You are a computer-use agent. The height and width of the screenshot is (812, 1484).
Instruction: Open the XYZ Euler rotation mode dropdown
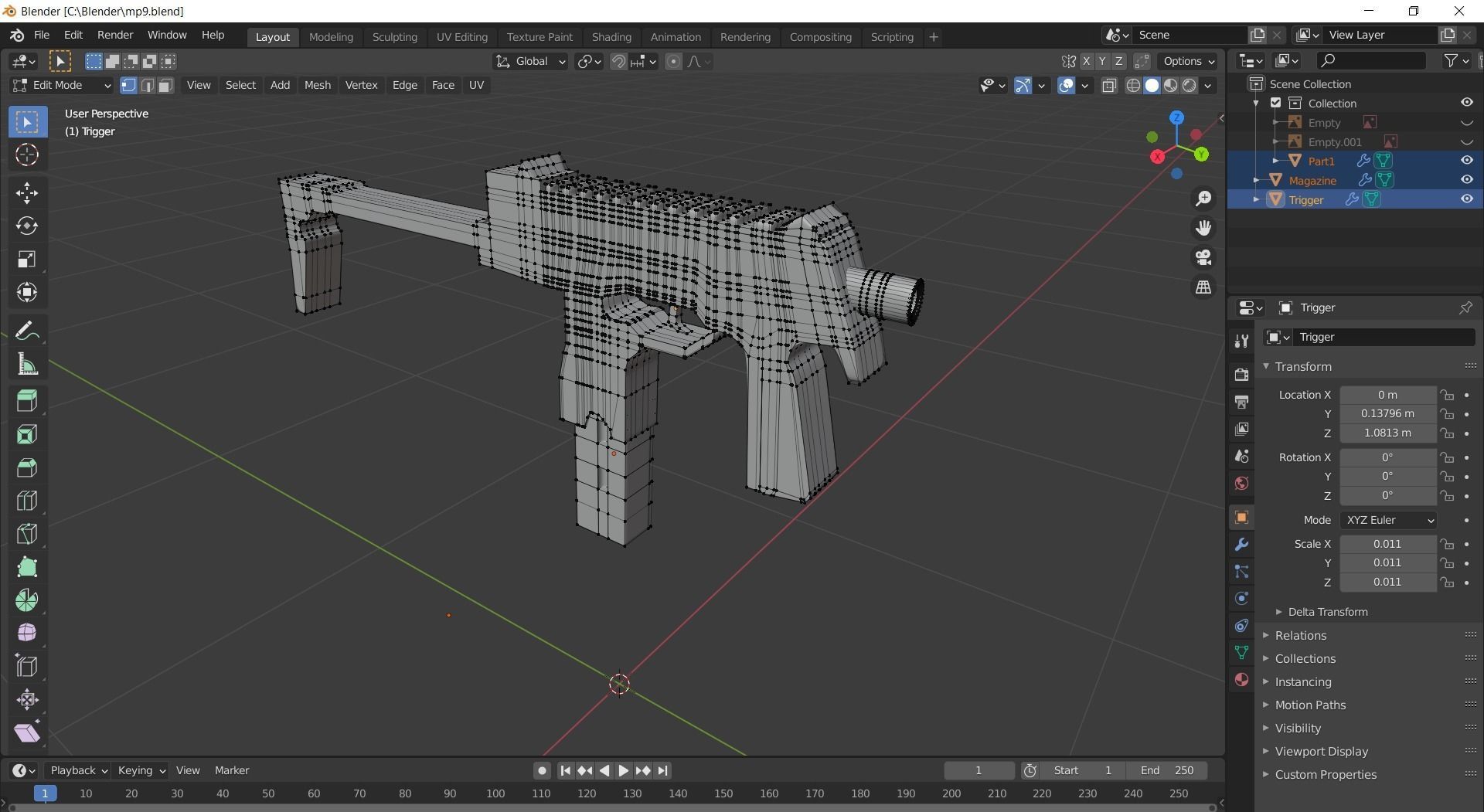1387,519
